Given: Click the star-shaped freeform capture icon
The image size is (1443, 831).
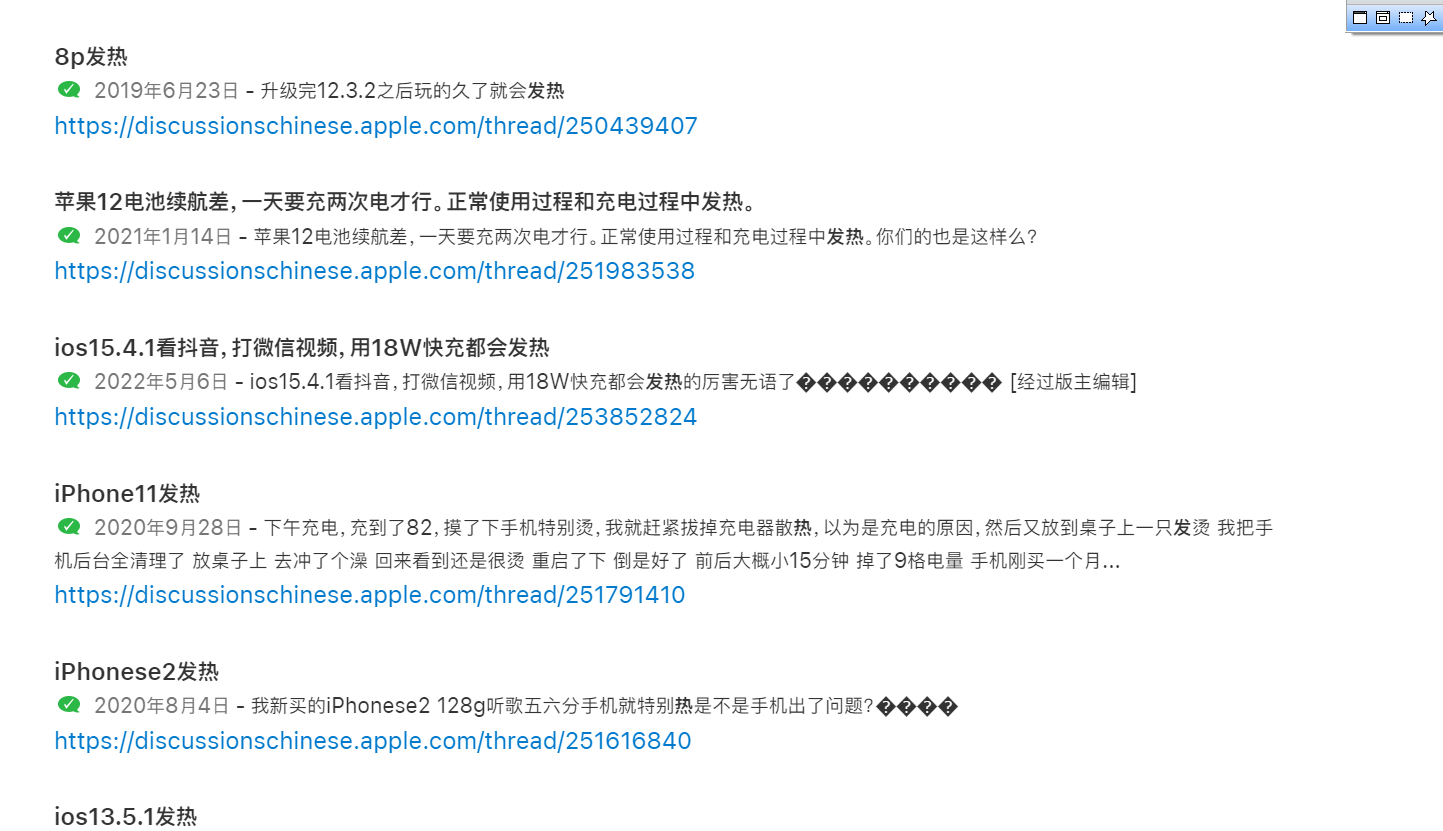Looking at the screenshot, I should pyautogui.click(x=1429, y=17).
